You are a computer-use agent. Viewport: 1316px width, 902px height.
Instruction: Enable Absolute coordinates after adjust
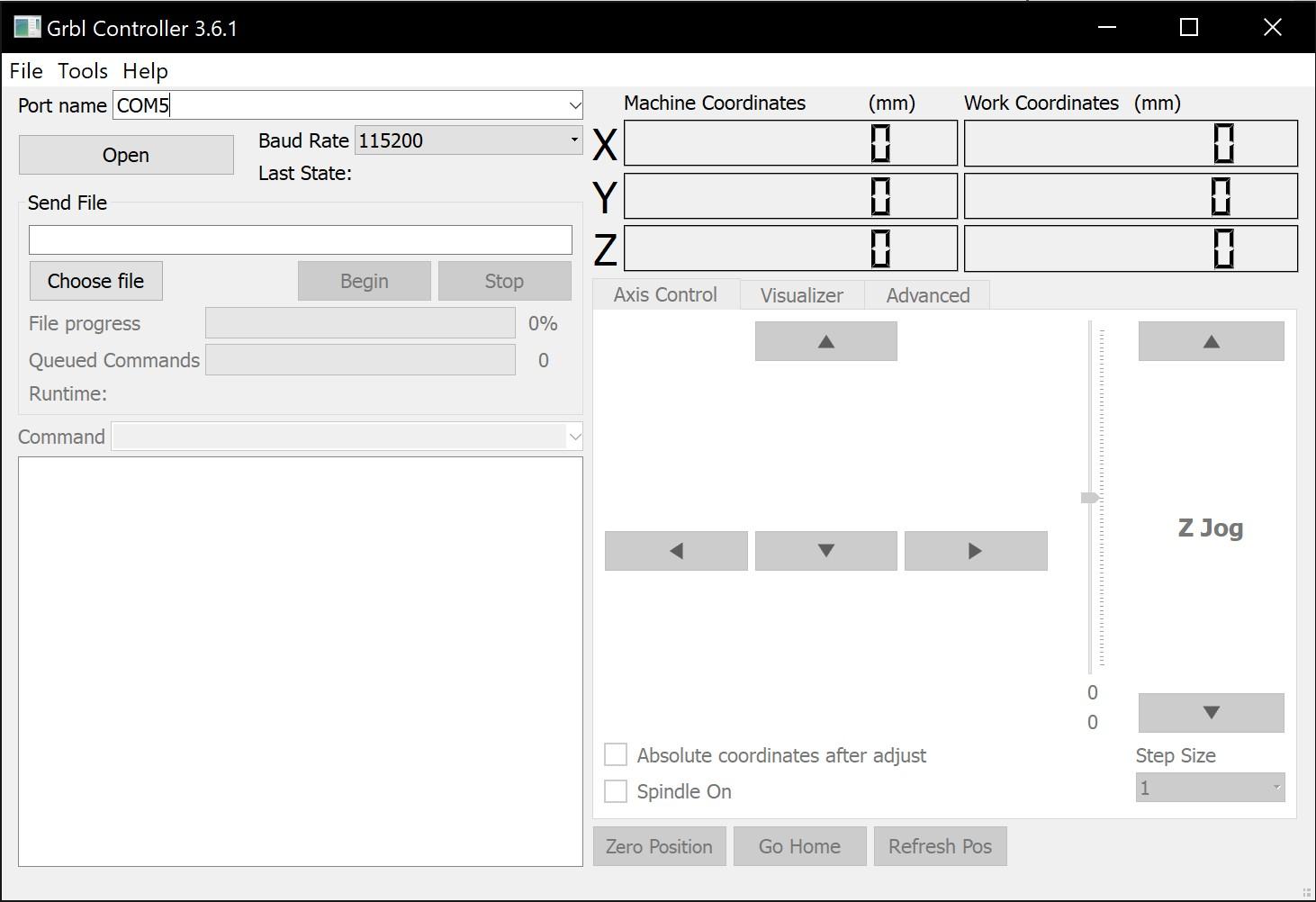pyautogui.click(x=616, y=754)
